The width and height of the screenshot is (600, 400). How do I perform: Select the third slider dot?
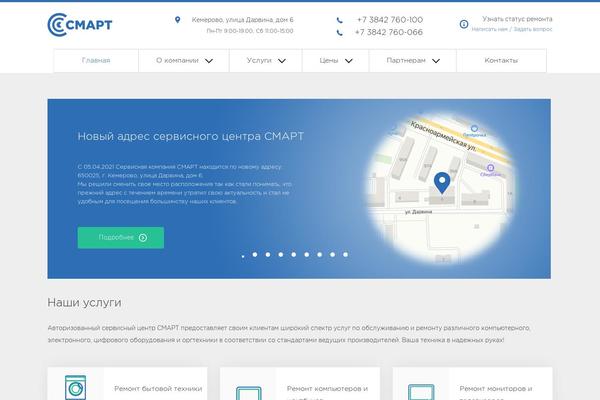pyautogui.click(x=268, y=255)
